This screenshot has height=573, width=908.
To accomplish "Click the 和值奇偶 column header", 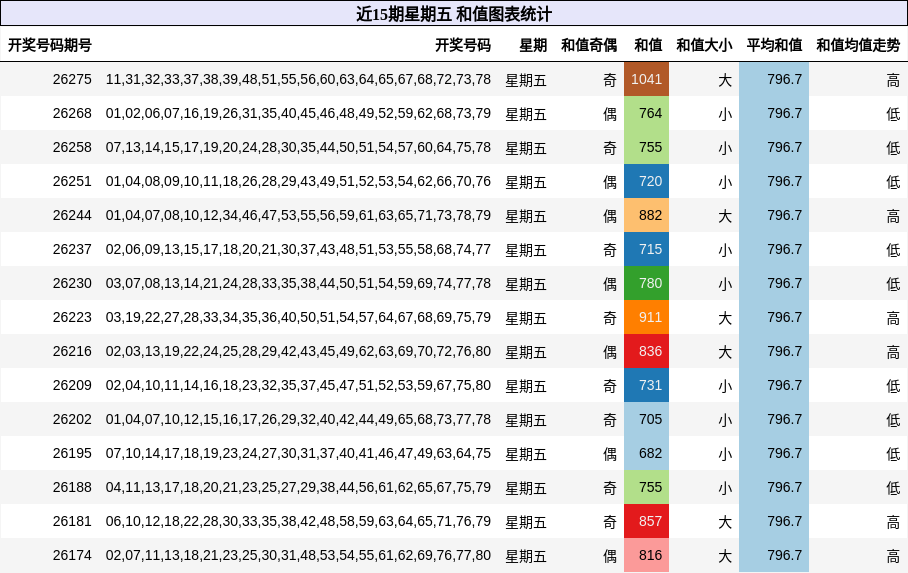I will [589, 45].
